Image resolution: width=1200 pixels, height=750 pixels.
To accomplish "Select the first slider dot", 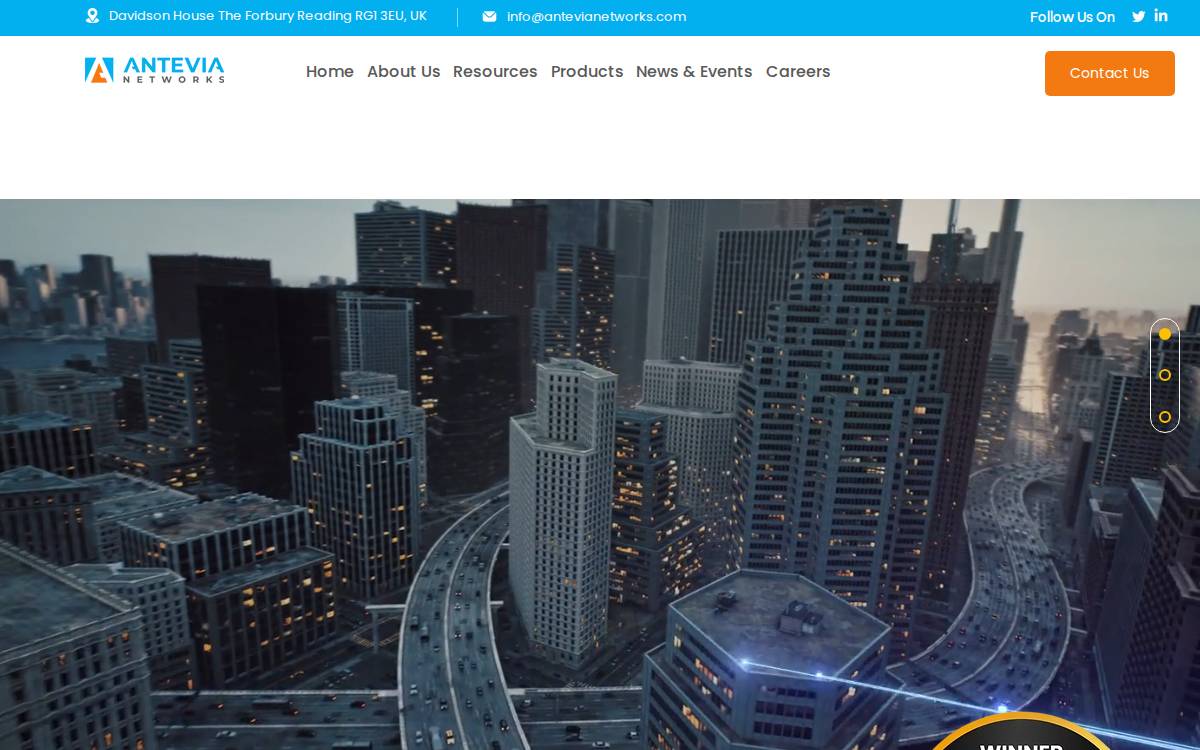I will 1165,334.
